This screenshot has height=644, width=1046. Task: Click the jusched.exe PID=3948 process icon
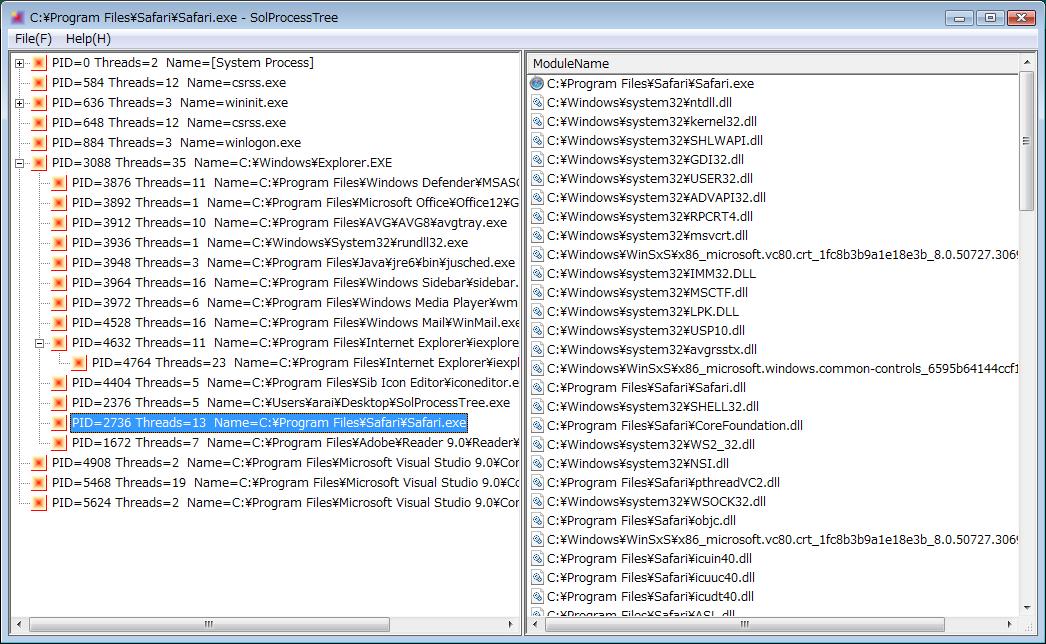59,263
